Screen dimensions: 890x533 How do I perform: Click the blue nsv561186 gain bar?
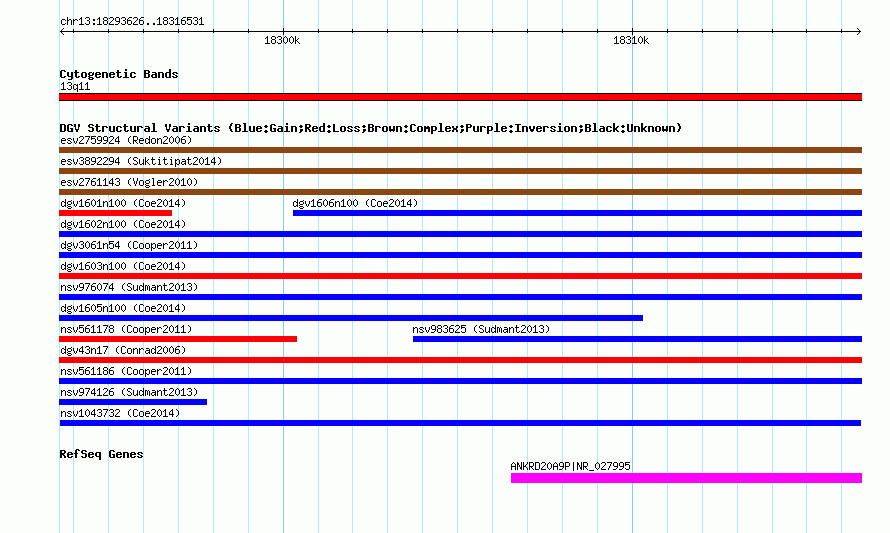tap(460, 381)
